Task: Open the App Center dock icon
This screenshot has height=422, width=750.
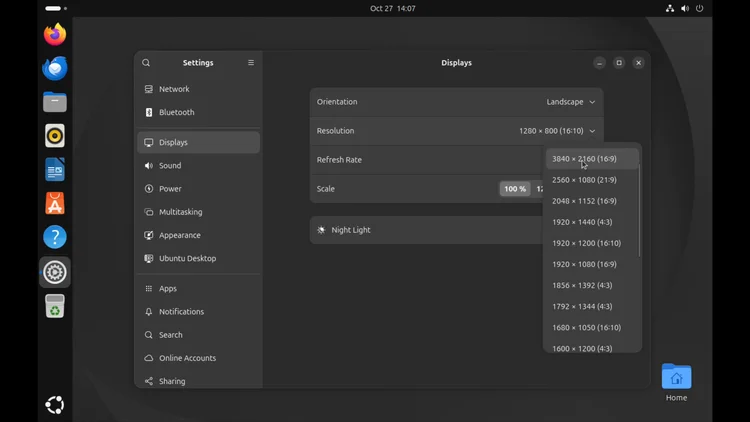Action: point(55,203)
